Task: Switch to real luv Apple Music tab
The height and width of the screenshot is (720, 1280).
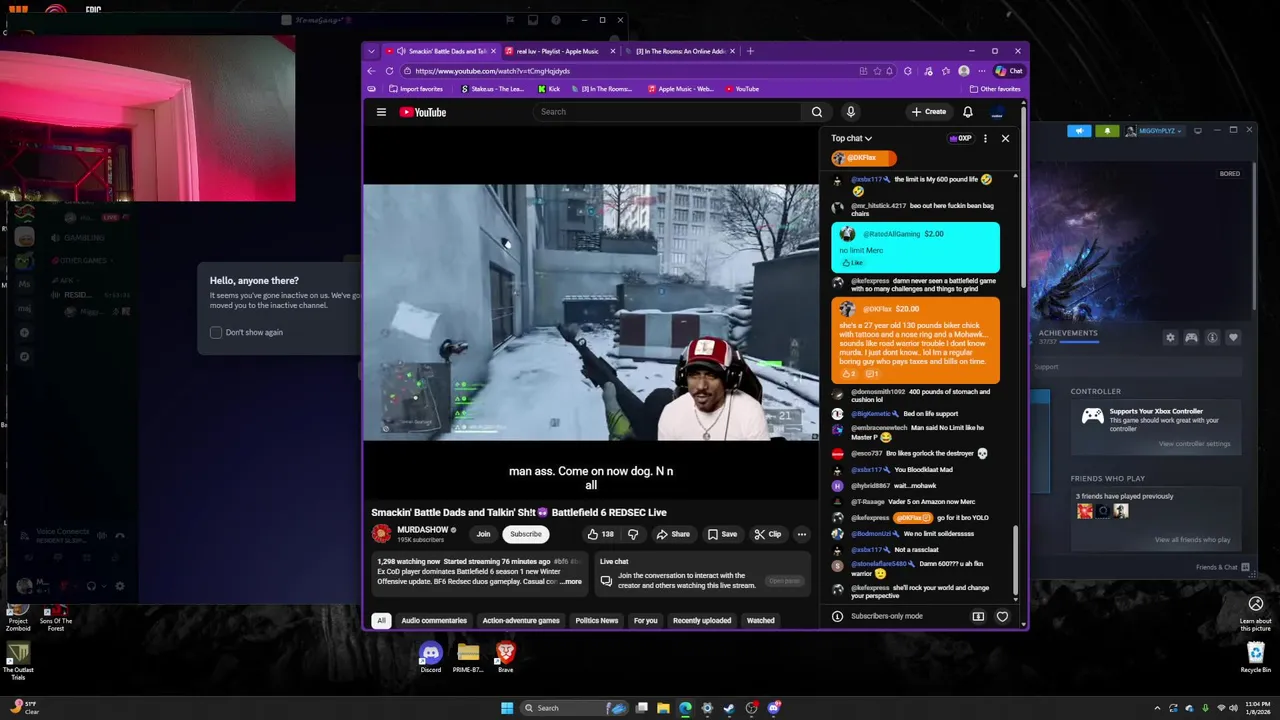Action: (x=558, y=51)
